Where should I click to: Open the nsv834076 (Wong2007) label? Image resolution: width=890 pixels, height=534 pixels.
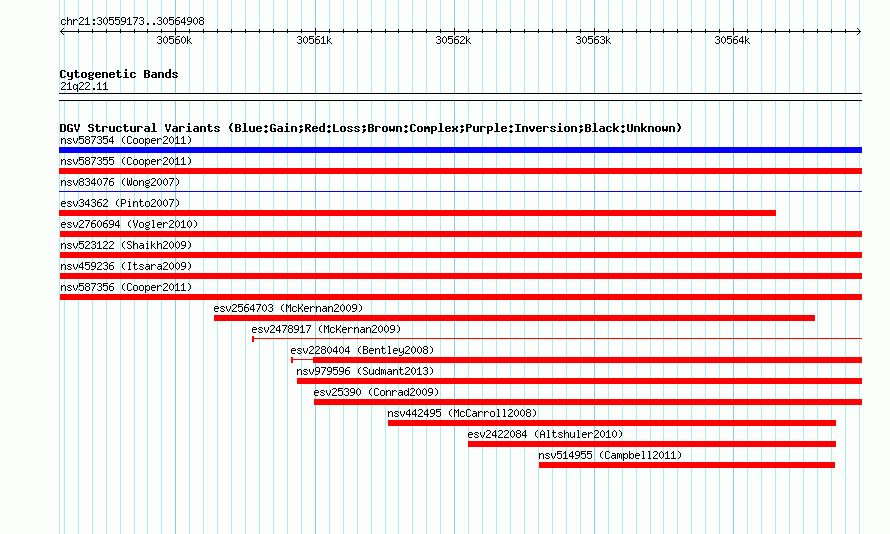120,182
